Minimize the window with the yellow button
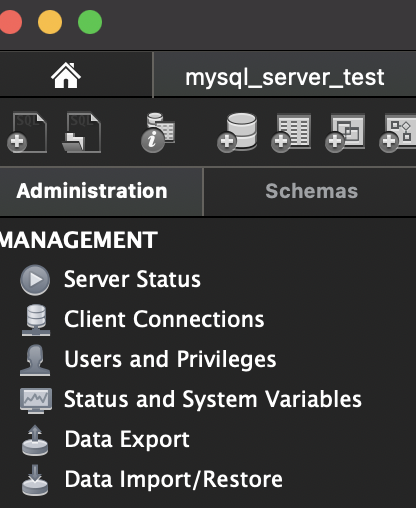The image size is (416, 508). 50,22
